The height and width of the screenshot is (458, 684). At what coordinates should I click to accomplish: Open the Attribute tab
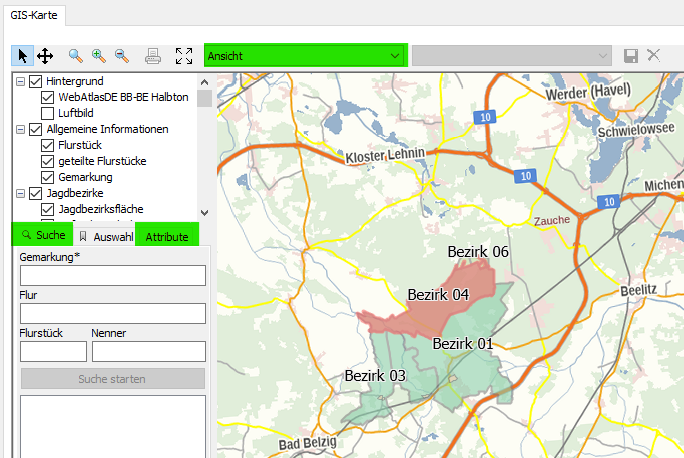(167, 236)
